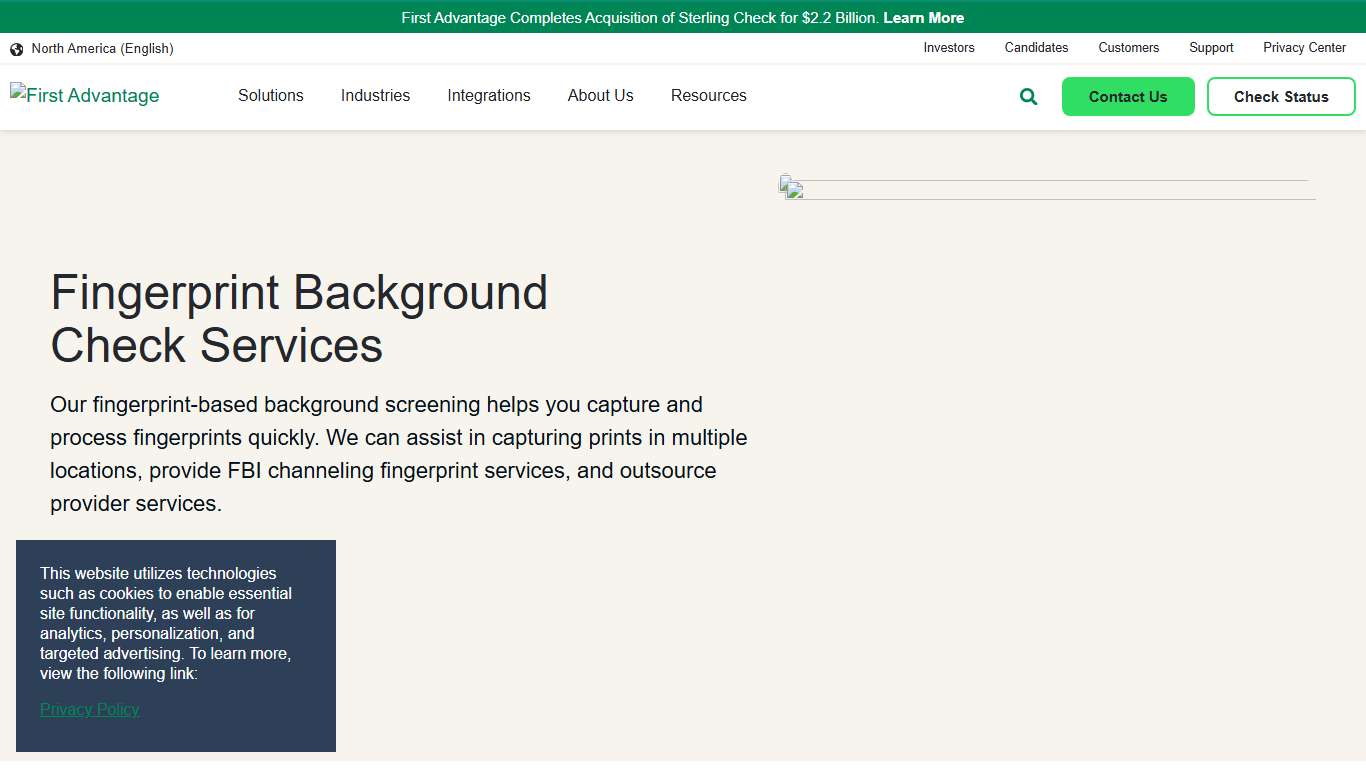The image size is (1366, 768).
Task: Click the globe icon next to region selector
Action: coord(16,48)
